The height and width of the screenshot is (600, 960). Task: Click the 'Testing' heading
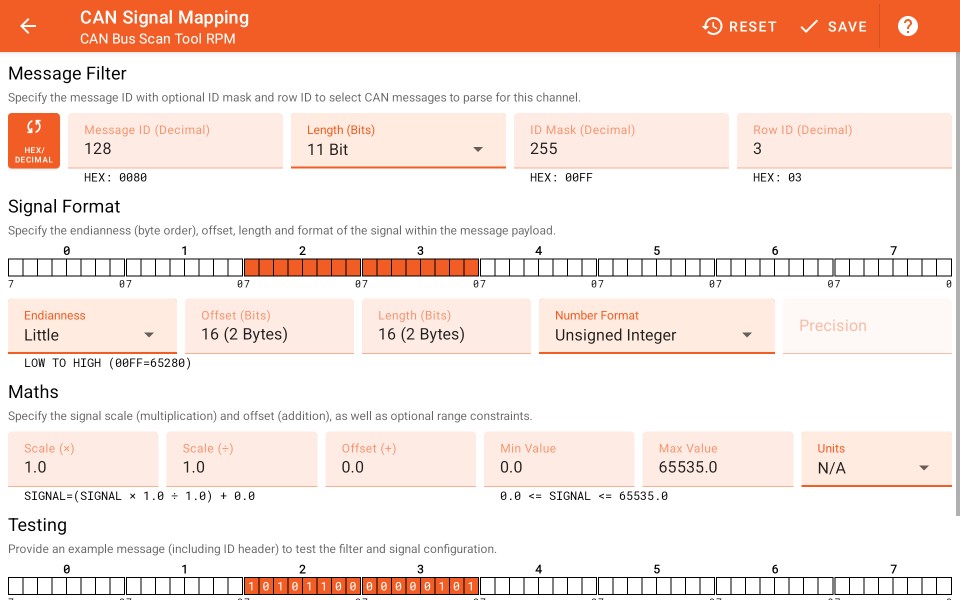click(x=37, y=525)
